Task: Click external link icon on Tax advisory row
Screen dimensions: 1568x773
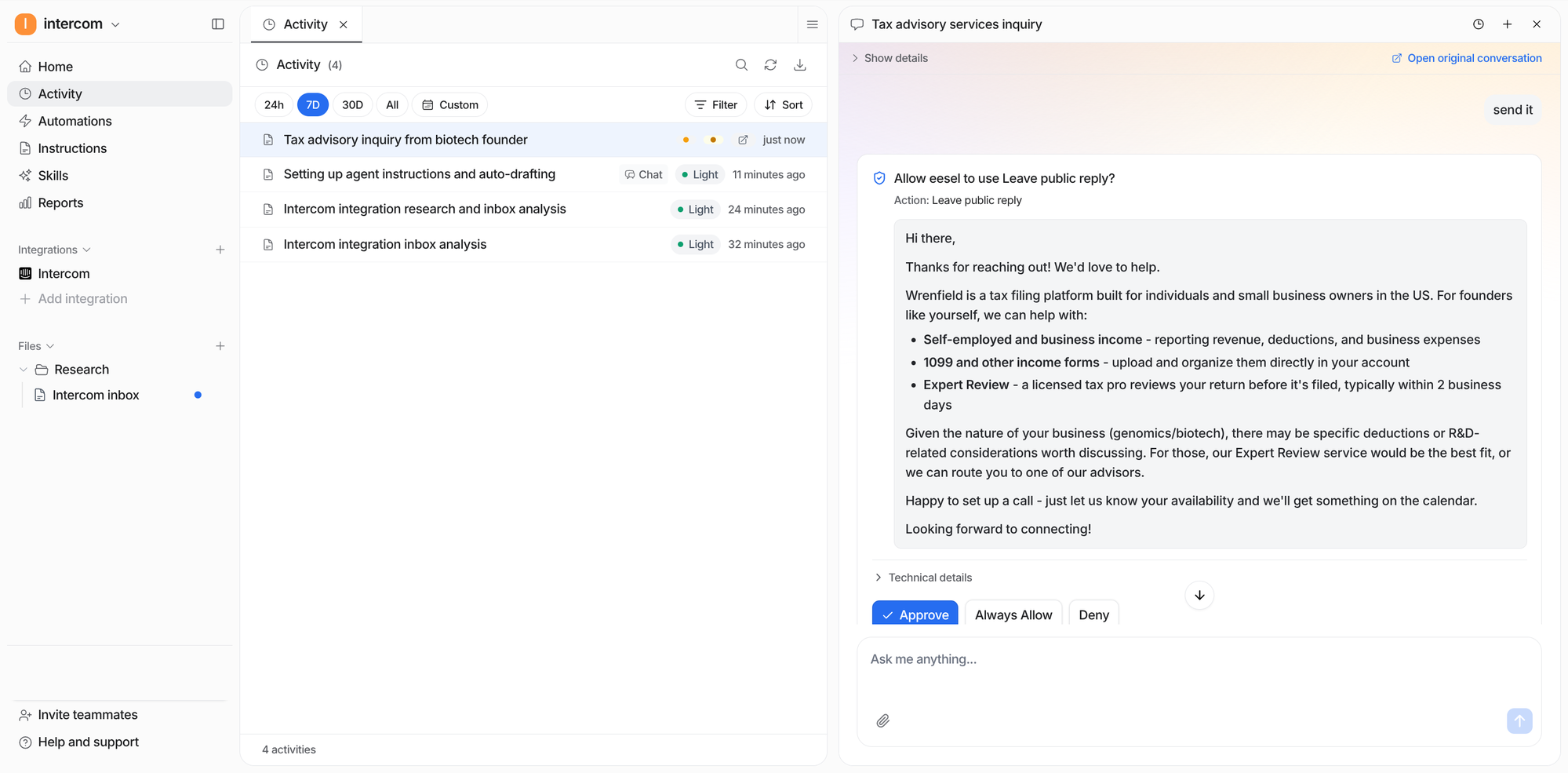Action: point(743,140)
